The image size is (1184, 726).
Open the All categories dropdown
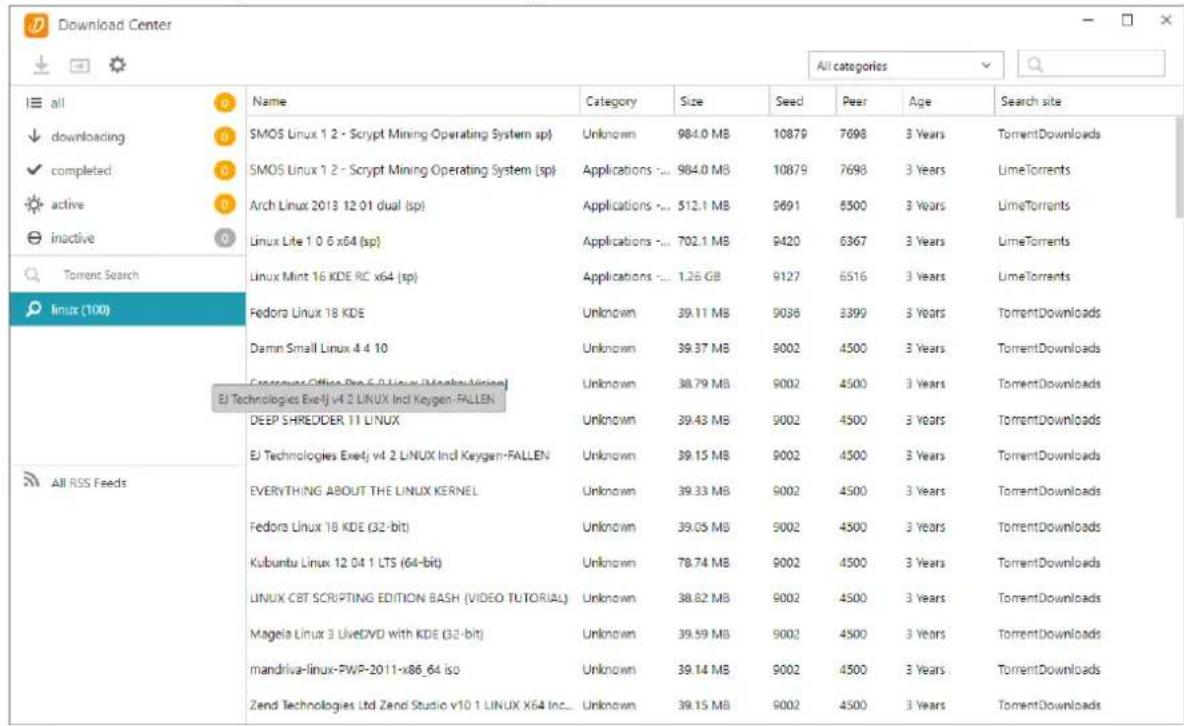(x=905, y=66)
